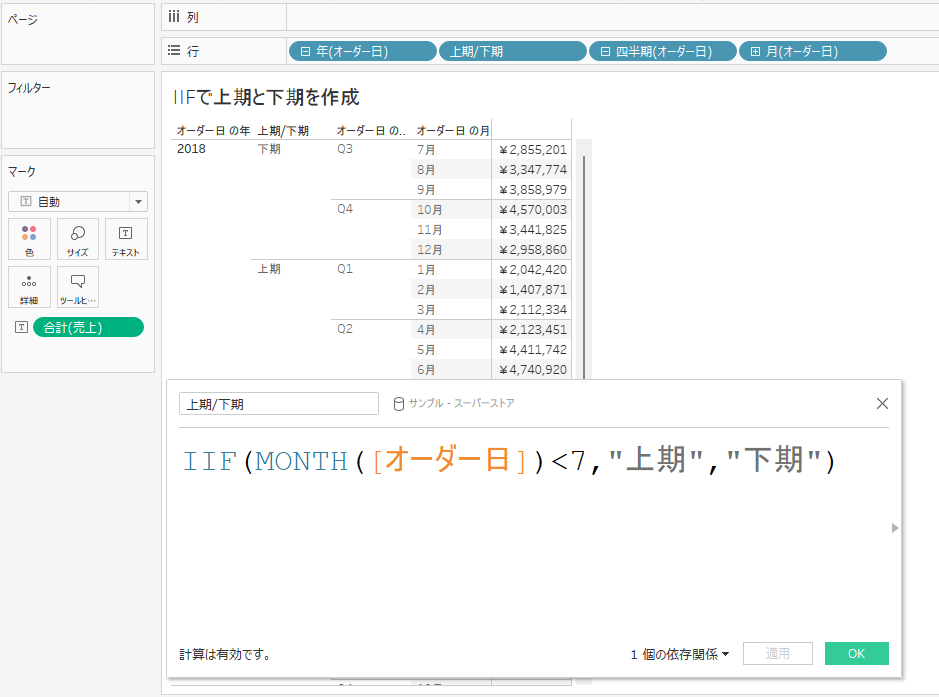Click the 上期/下期 pill on Rows shelf

pyautogui.click(x=511, y=50)
